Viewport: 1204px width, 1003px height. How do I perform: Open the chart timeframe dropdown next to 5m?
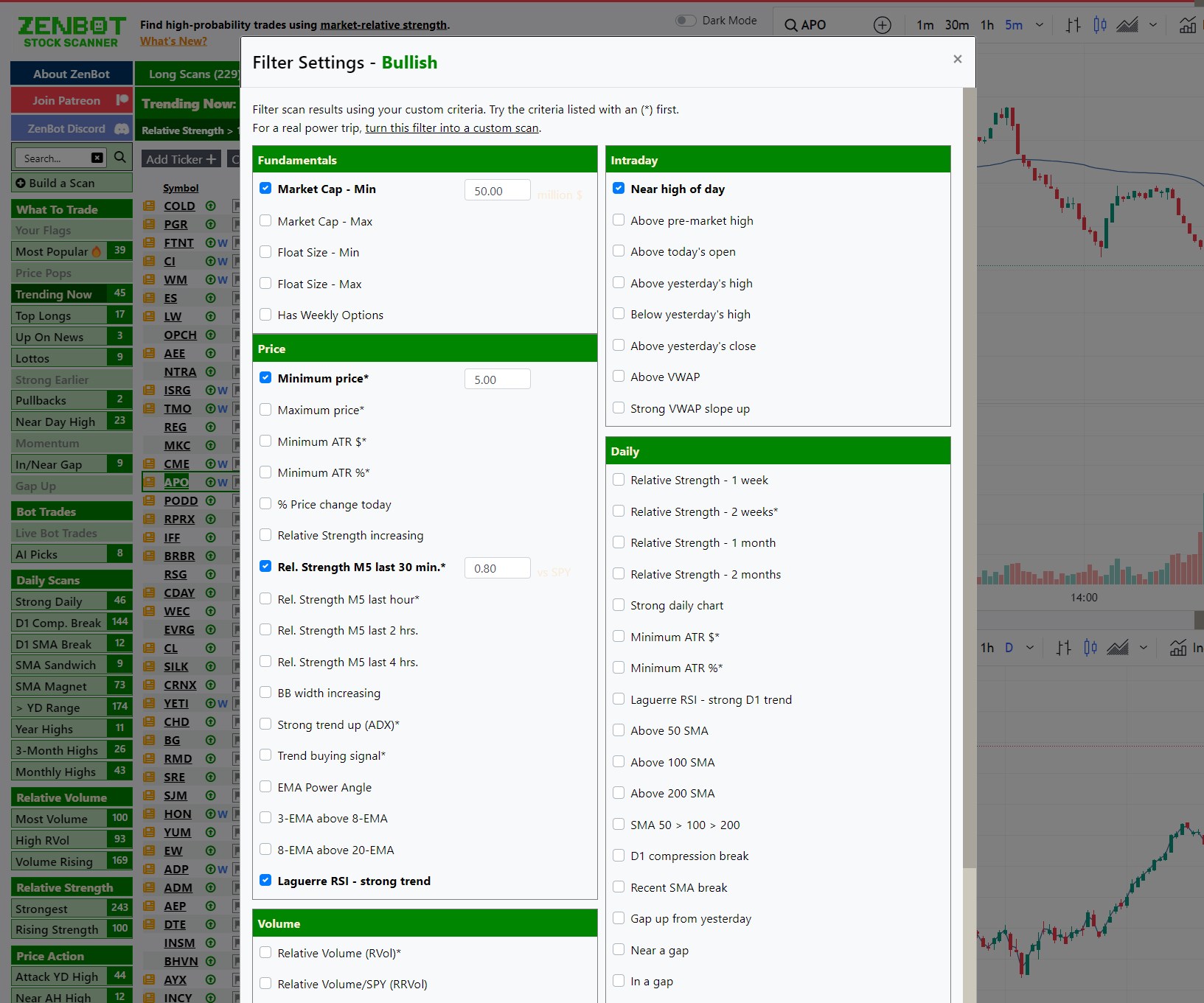coord(1039,24)
